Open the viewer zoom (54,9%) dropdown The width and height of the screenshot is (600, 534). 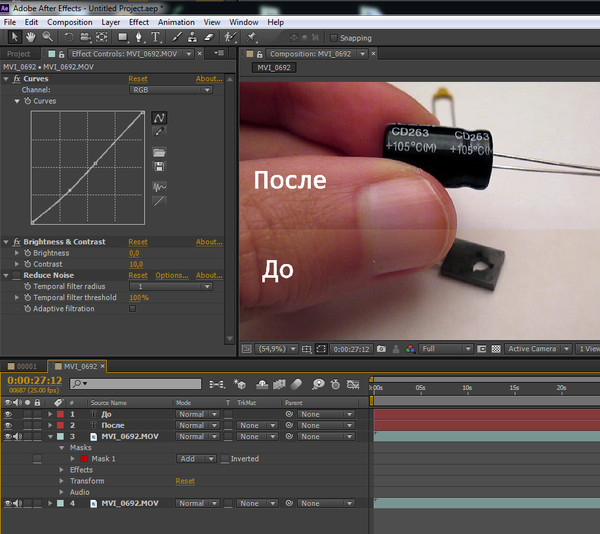click(x=276, y=349)
